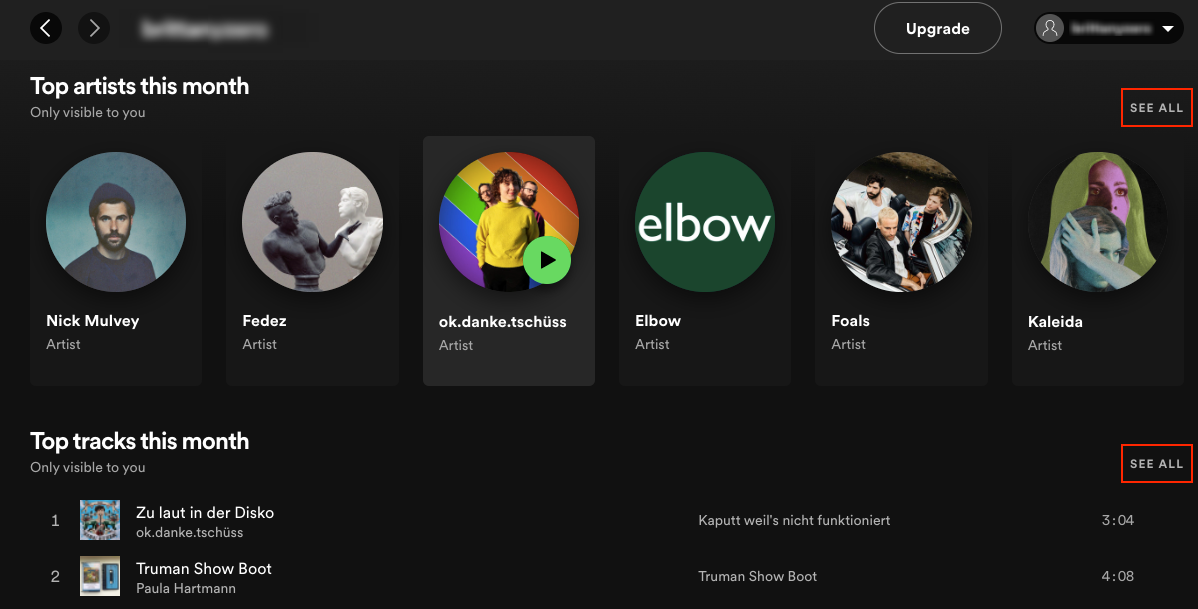Click the ok.danke.tschüss card title

(503, 322)
